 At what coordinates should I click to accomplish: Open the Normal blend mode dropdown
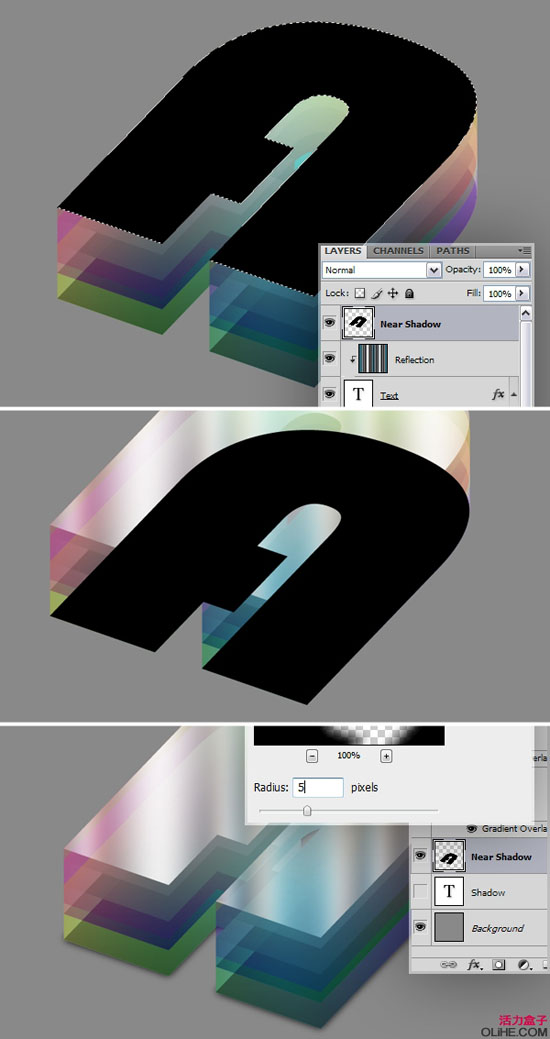[x=382, y=270]
